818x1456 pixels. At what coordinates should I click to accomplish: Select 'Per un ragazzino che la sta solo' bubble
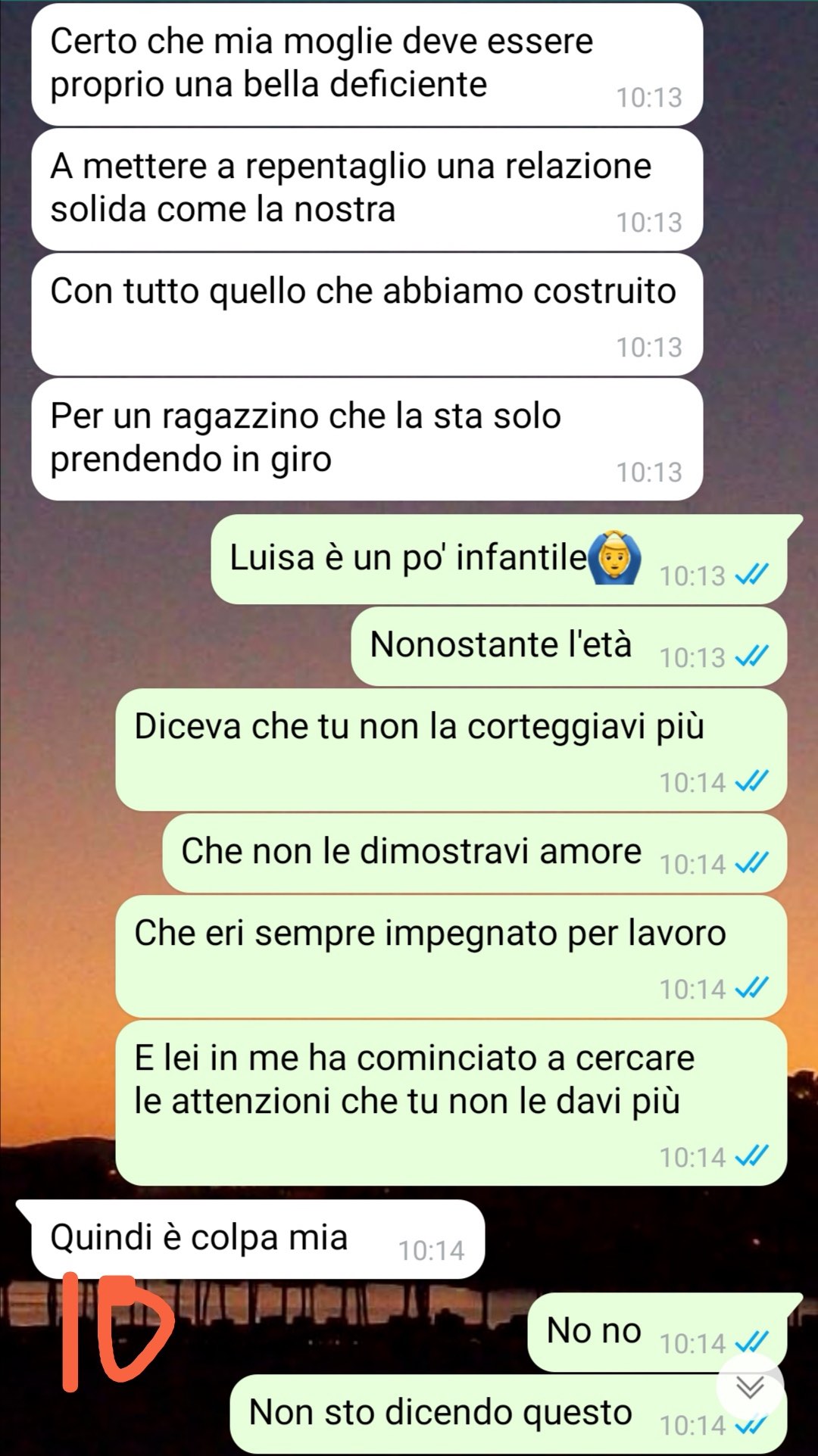coord(367,439)
